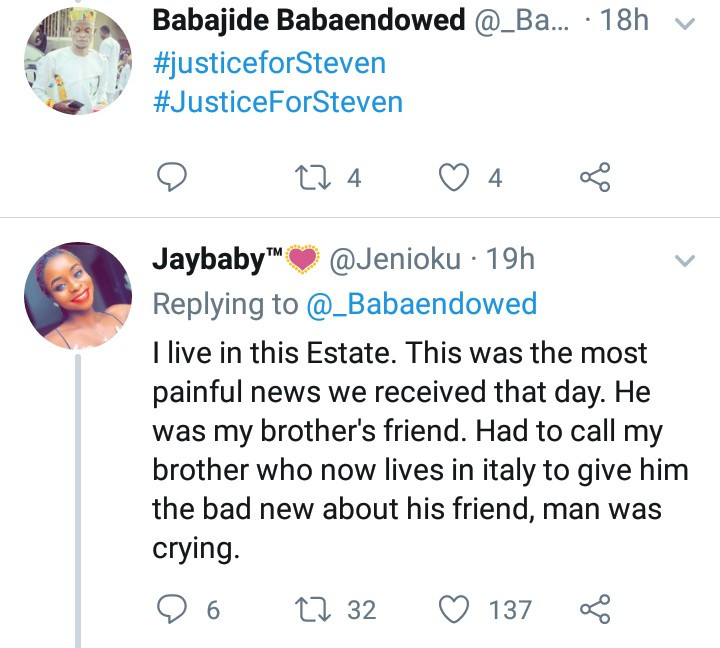Open dropdown chevron on Jaybaby's tweet
720x648 pixels.
click(x=685, y=261)
